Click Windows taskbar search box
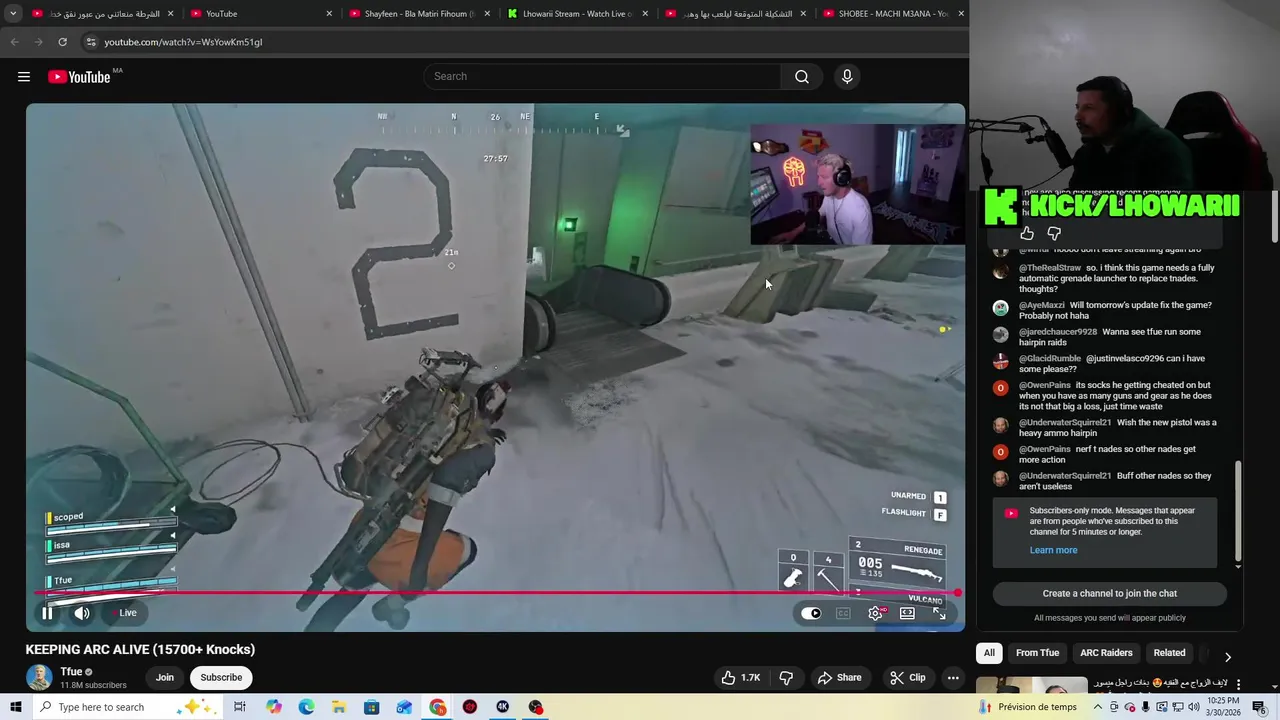The width and height of the screenshot is (1280, 720). pyautogui.click(x=129, y=707)
